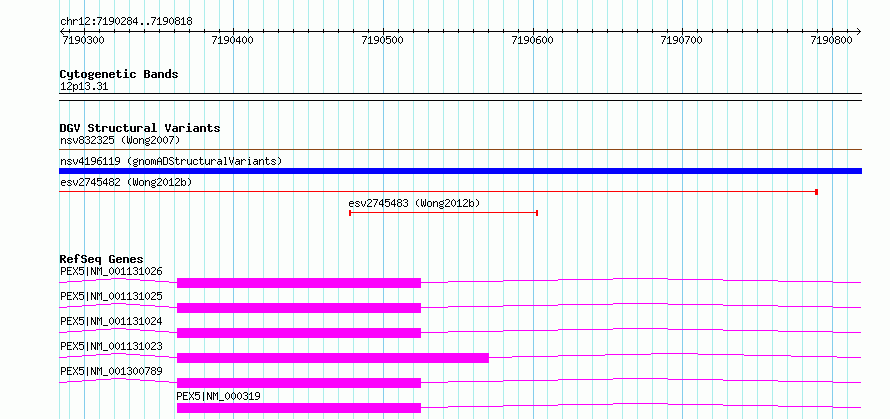Click the magenta exon bar of NM_001131024
This screenshot has width=890, height=419.
tap(299, 333)
